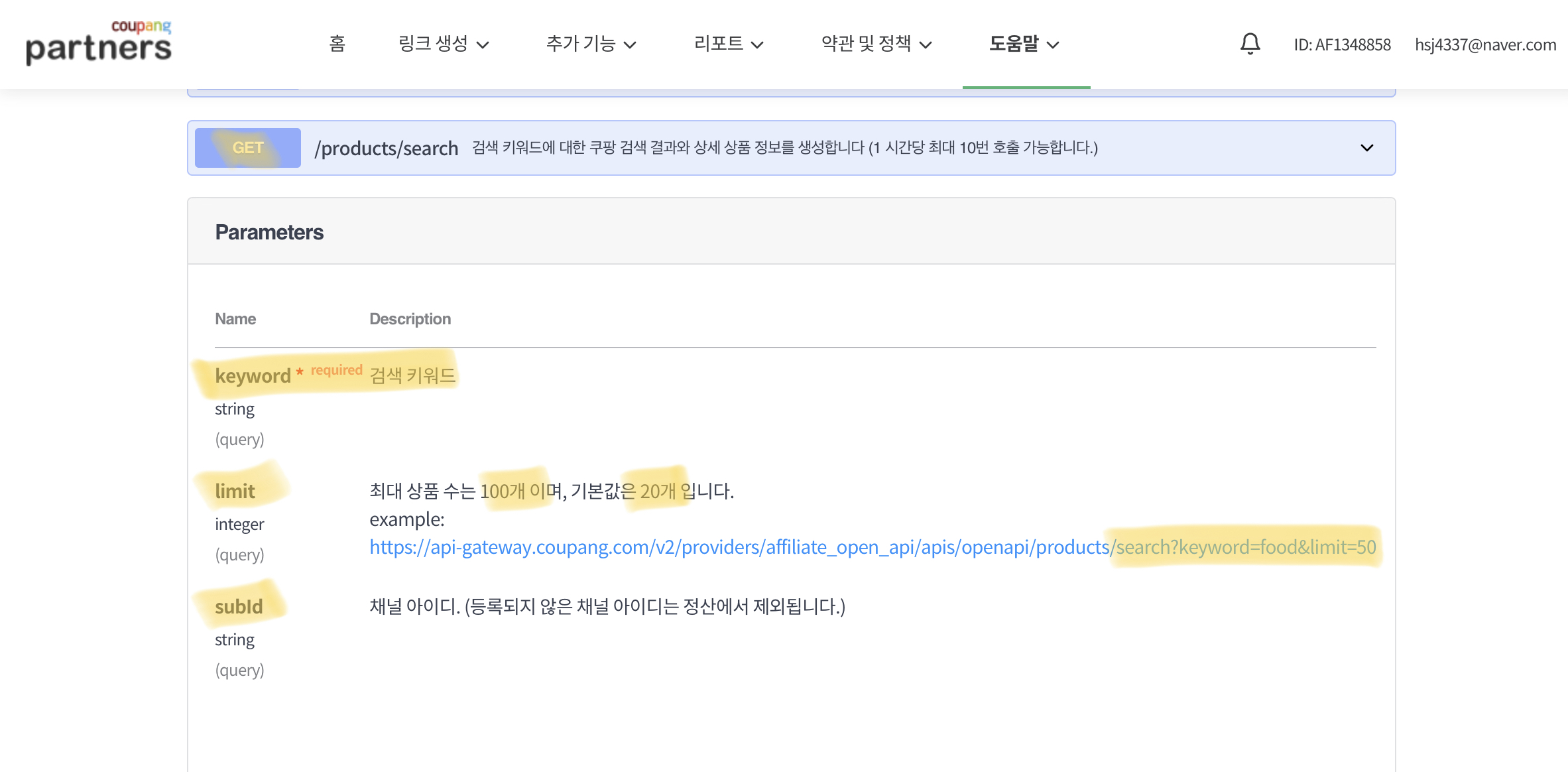
Task: Click the Parameters section header
Action: coord(269,232)
